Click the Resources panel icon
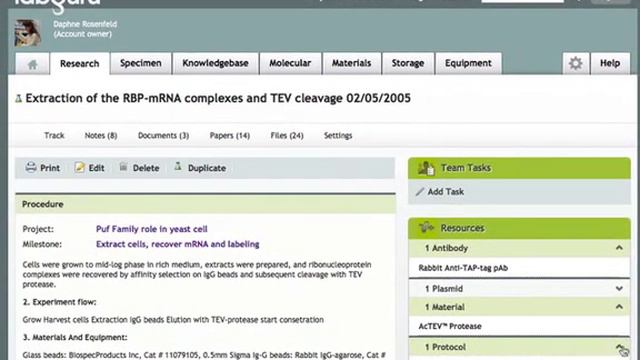Screen dimensions: 640x360 tap(427, 227)
